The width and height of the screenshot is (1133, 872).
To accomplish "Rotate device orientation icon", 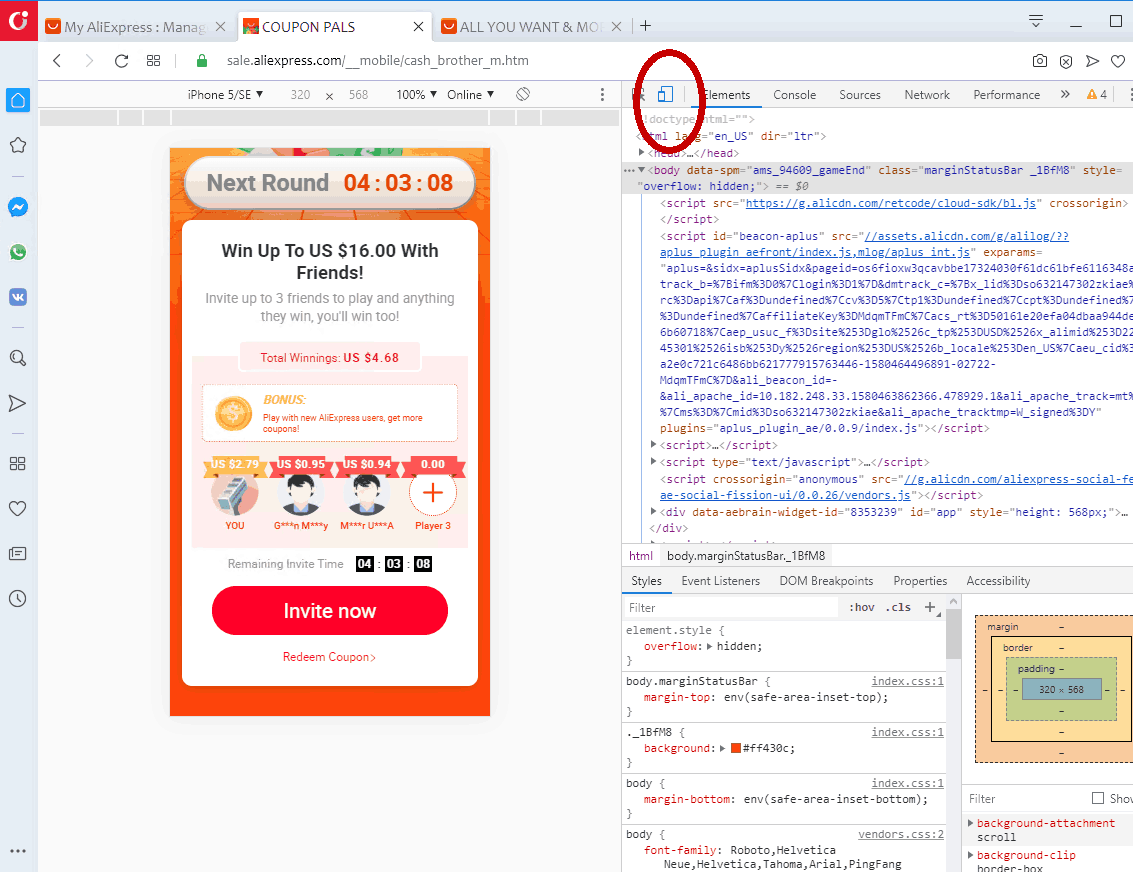I will [523, 94].
